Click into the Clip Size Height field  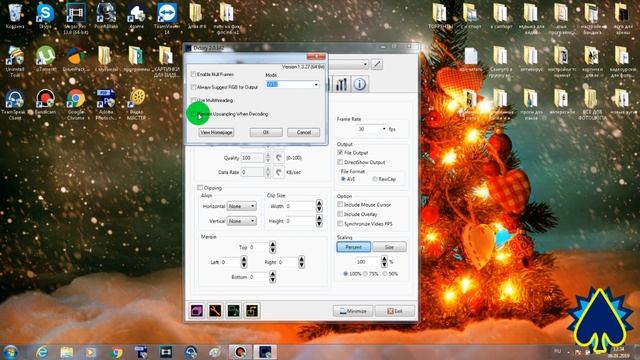(x=300, y=221)
